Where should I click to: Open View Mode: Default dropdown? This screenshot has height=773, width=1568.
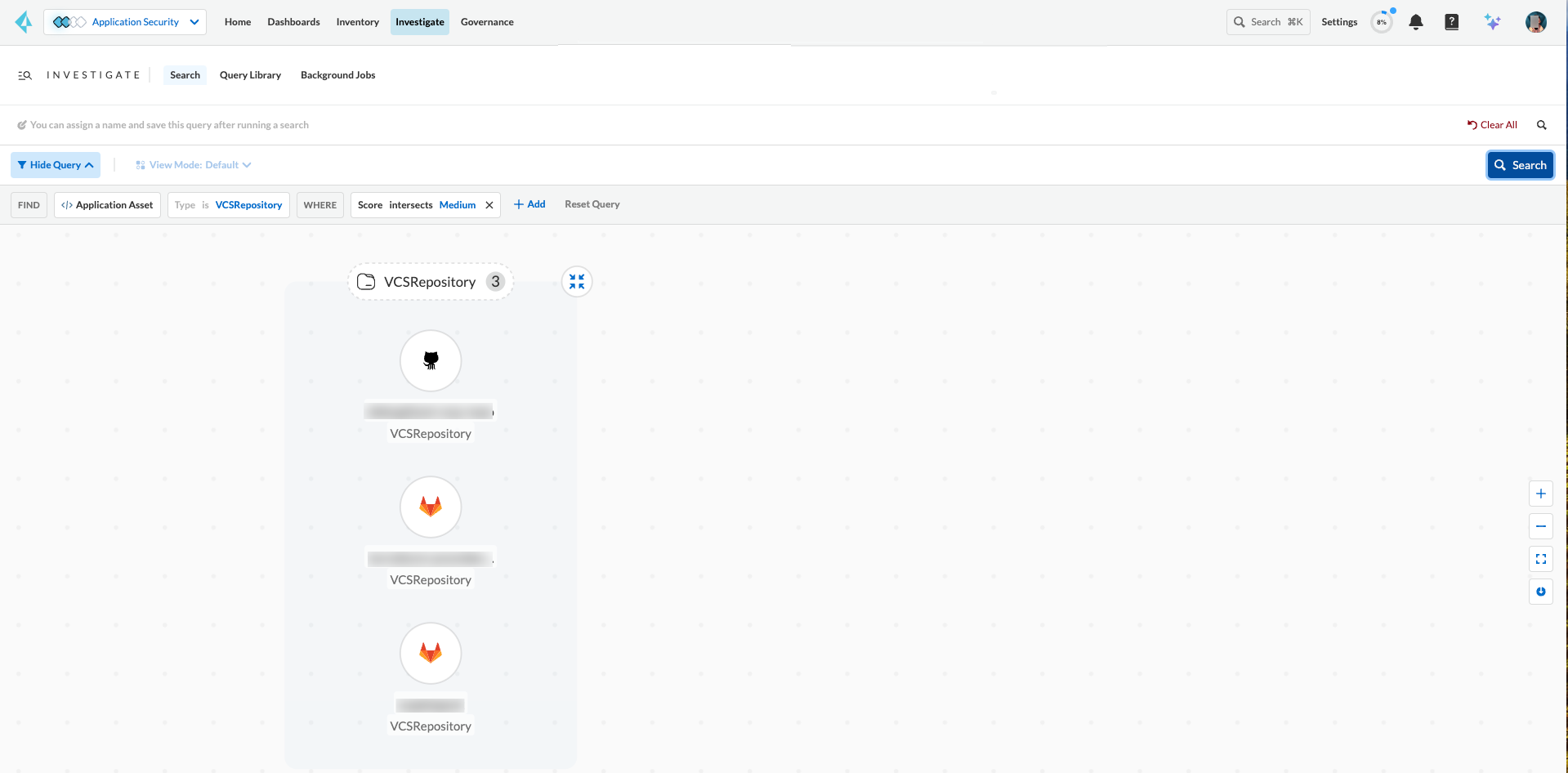click(x=194, y=165)
